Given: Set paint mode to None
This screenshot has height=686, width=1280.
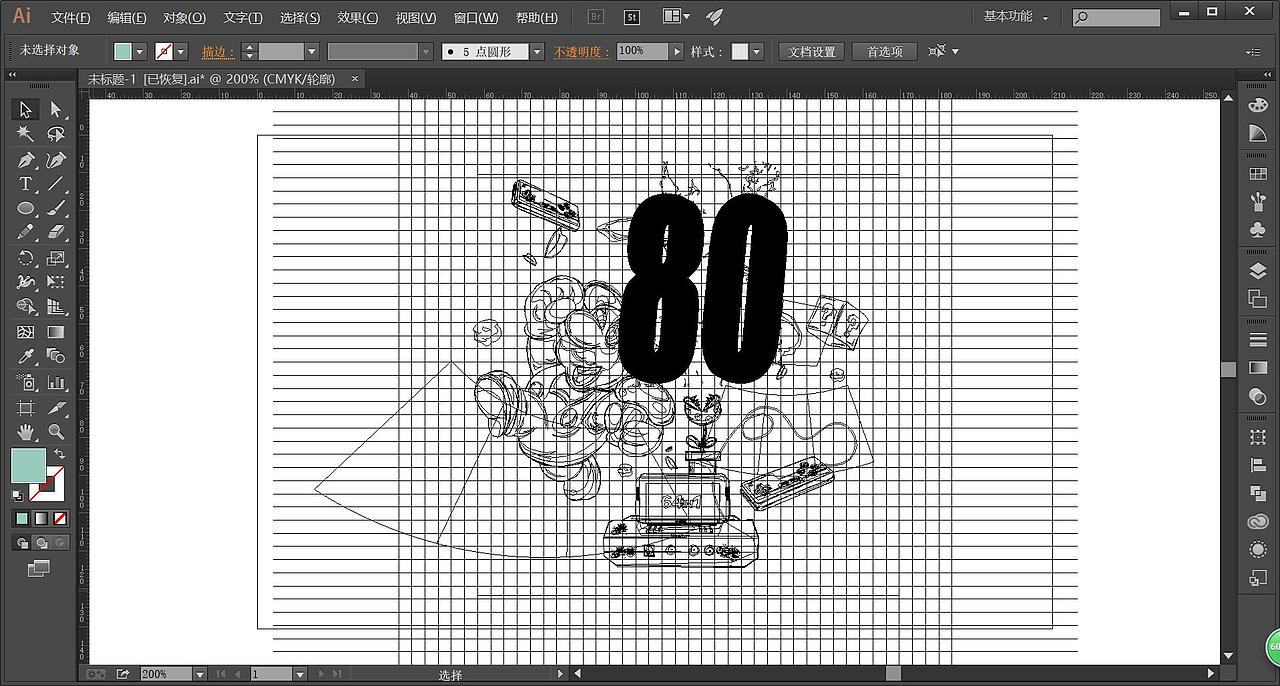Looking at the screenshot, I should coord(60,518).
